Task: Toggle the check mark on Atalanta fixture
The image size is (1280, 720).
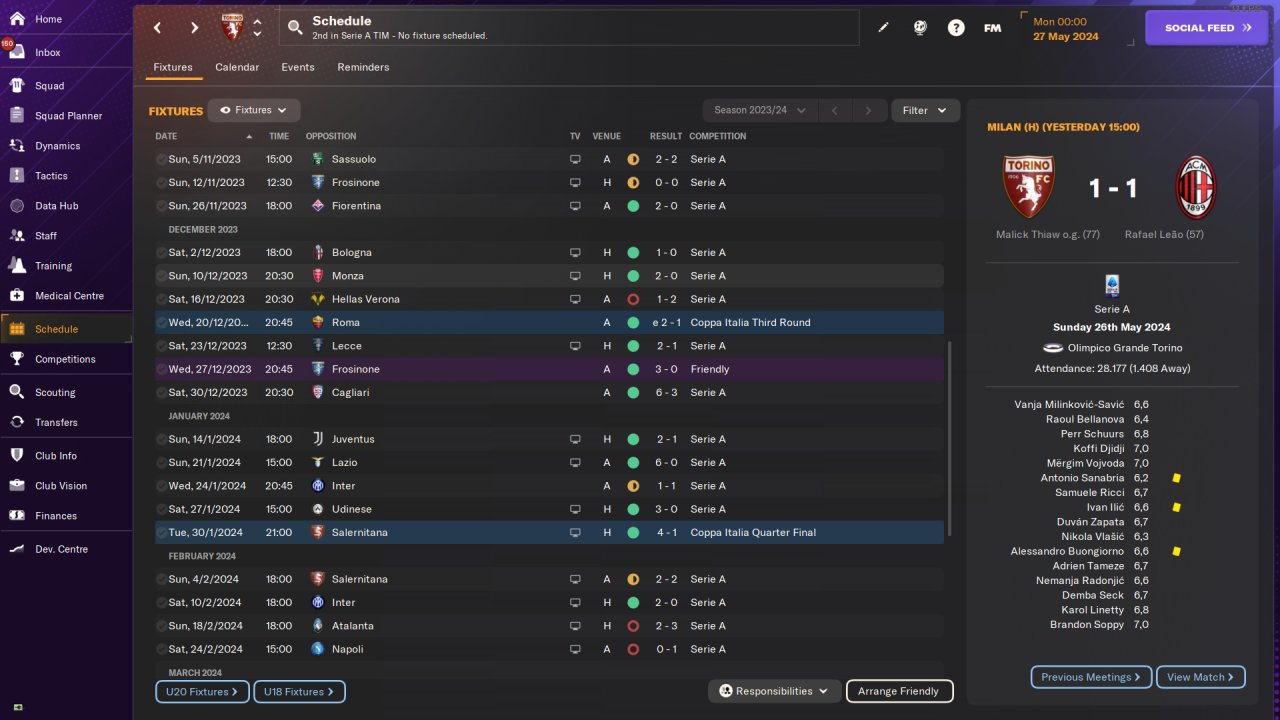Action: (161, 626)
